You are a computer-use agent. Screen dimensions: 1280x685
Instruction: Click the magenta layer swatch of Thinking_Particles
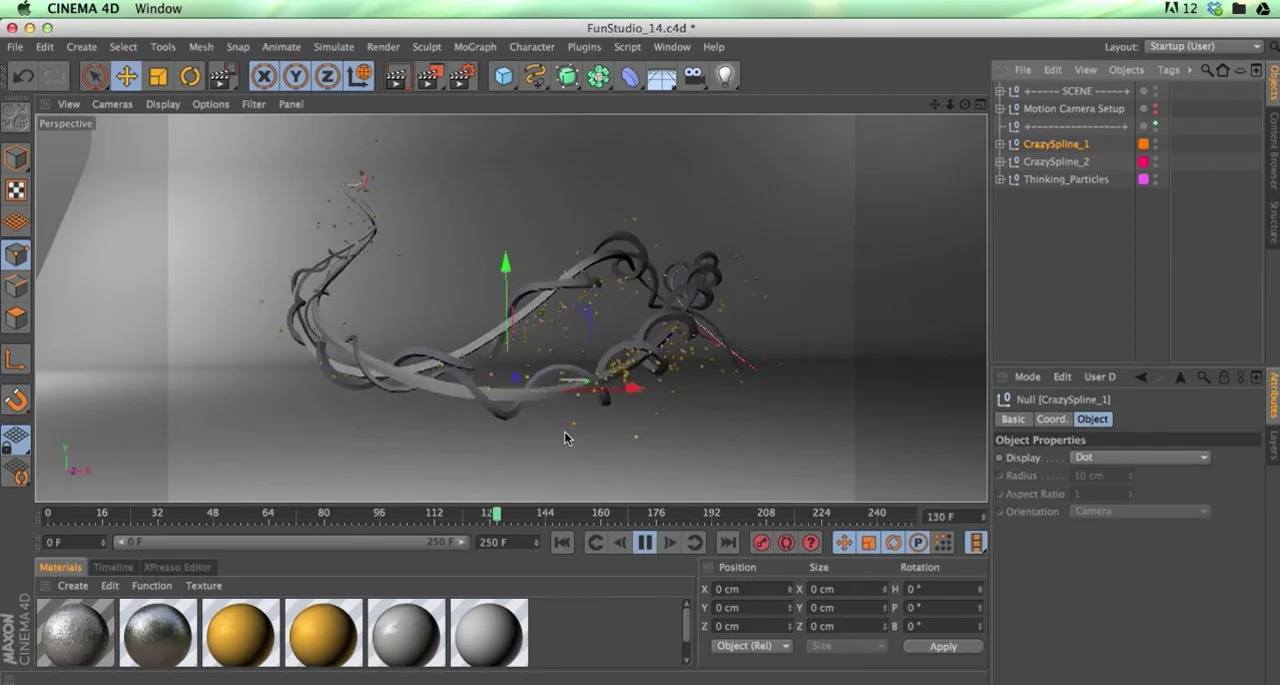1143,179
